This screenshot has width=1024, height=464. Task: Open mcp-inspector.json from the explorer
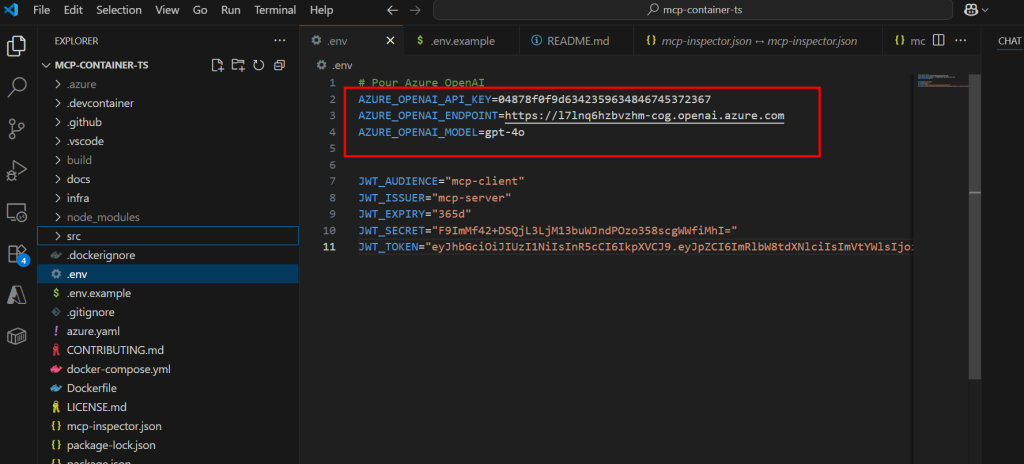(168, 426)
